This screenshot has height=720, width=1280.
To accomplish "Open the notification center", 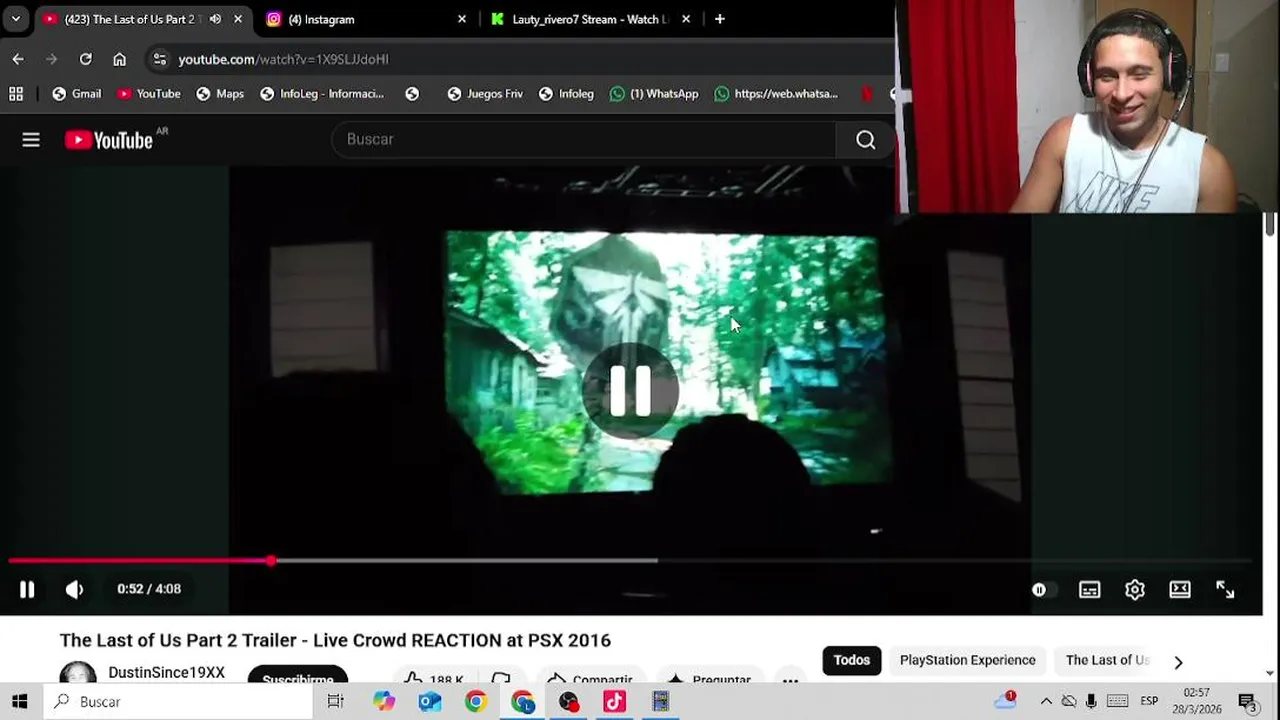I will tap(1248, 702).
